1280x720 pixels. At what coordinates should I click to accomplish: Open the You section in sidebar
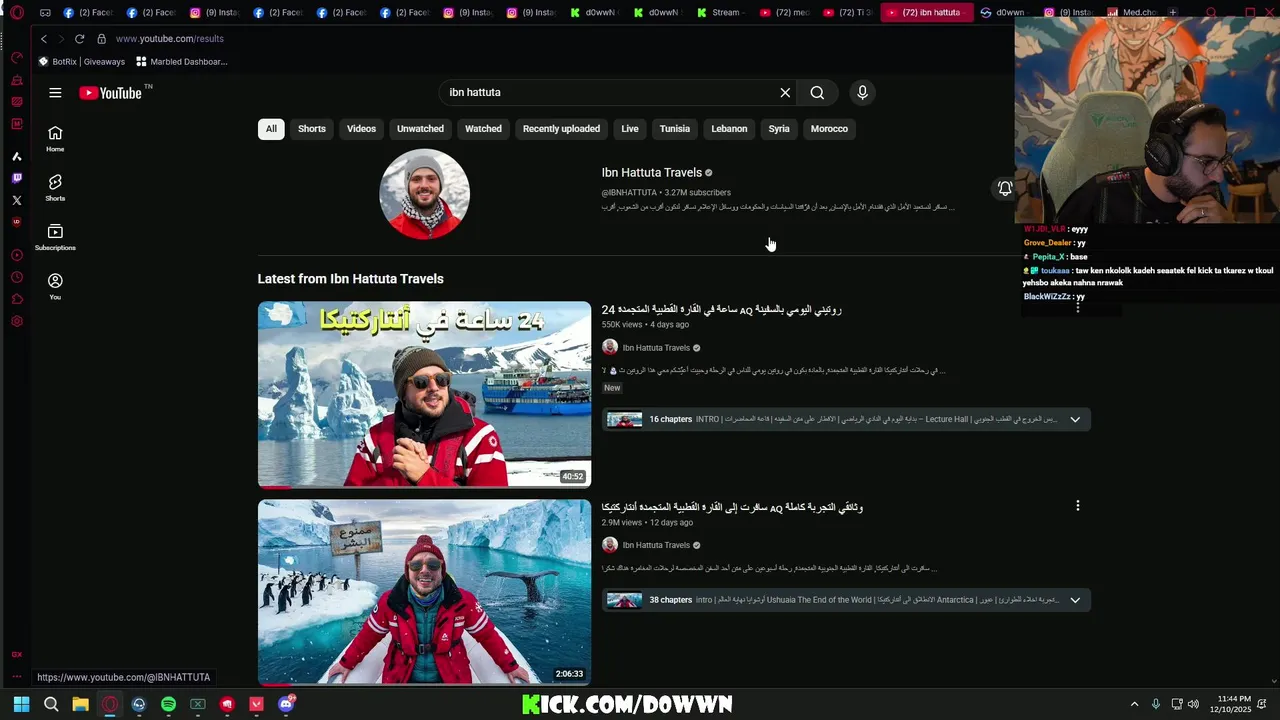click(x=55, y=287)
